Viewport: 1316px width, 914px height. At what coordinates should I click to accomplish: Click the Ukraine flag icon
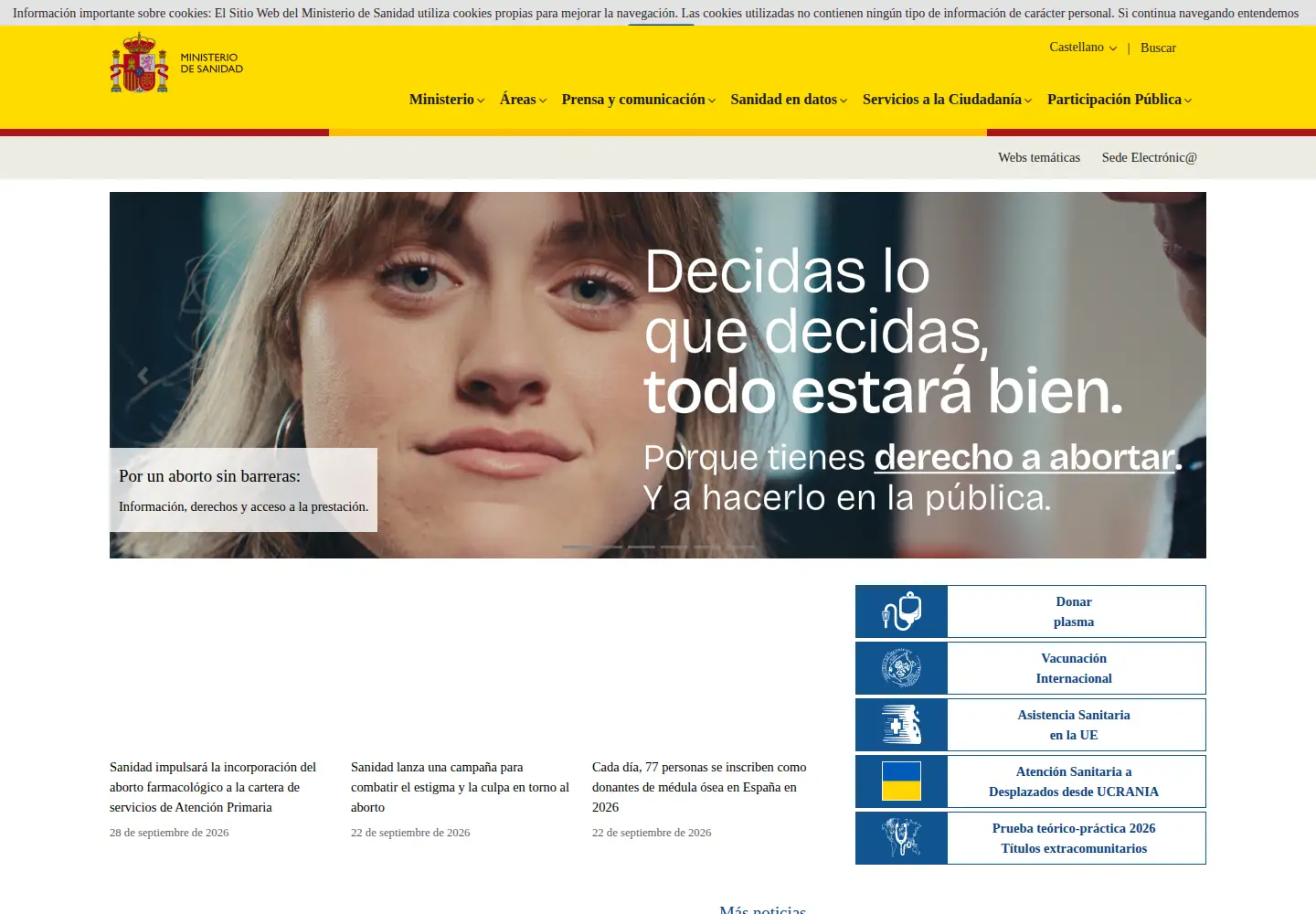(901, 781)
